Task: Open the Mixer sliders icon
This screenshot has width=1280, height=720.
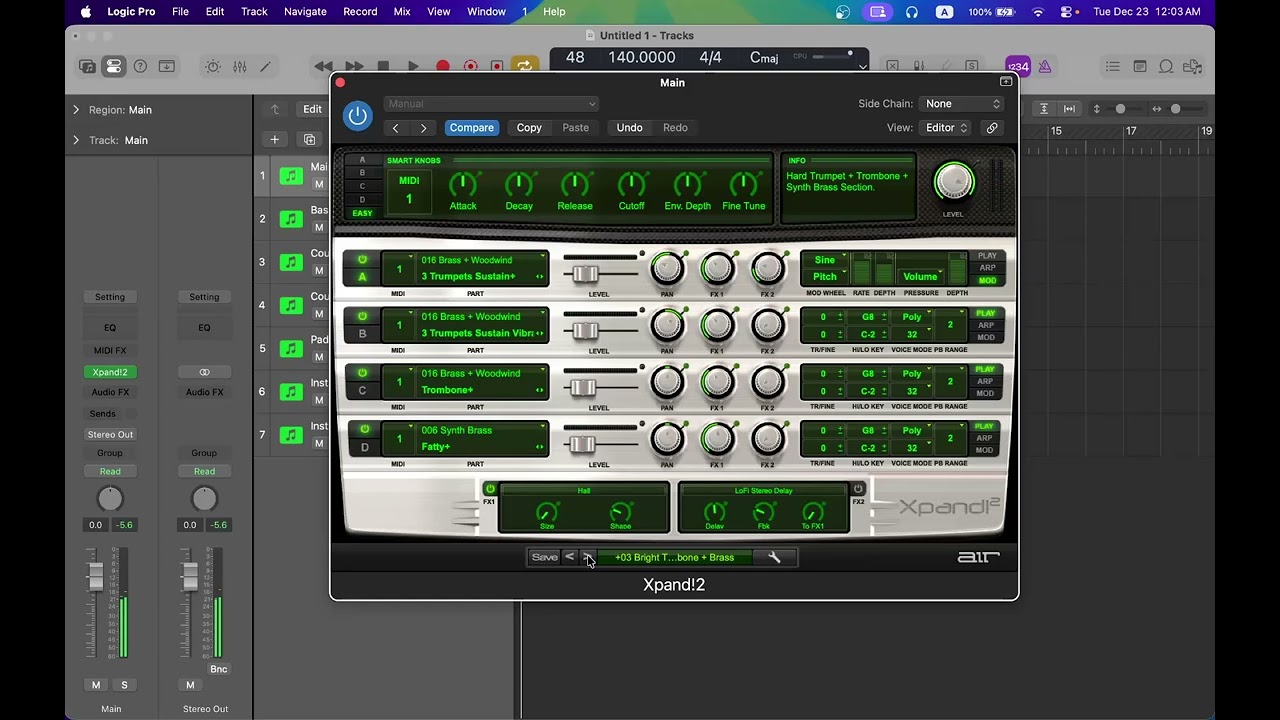Action: tap(240, 66)
